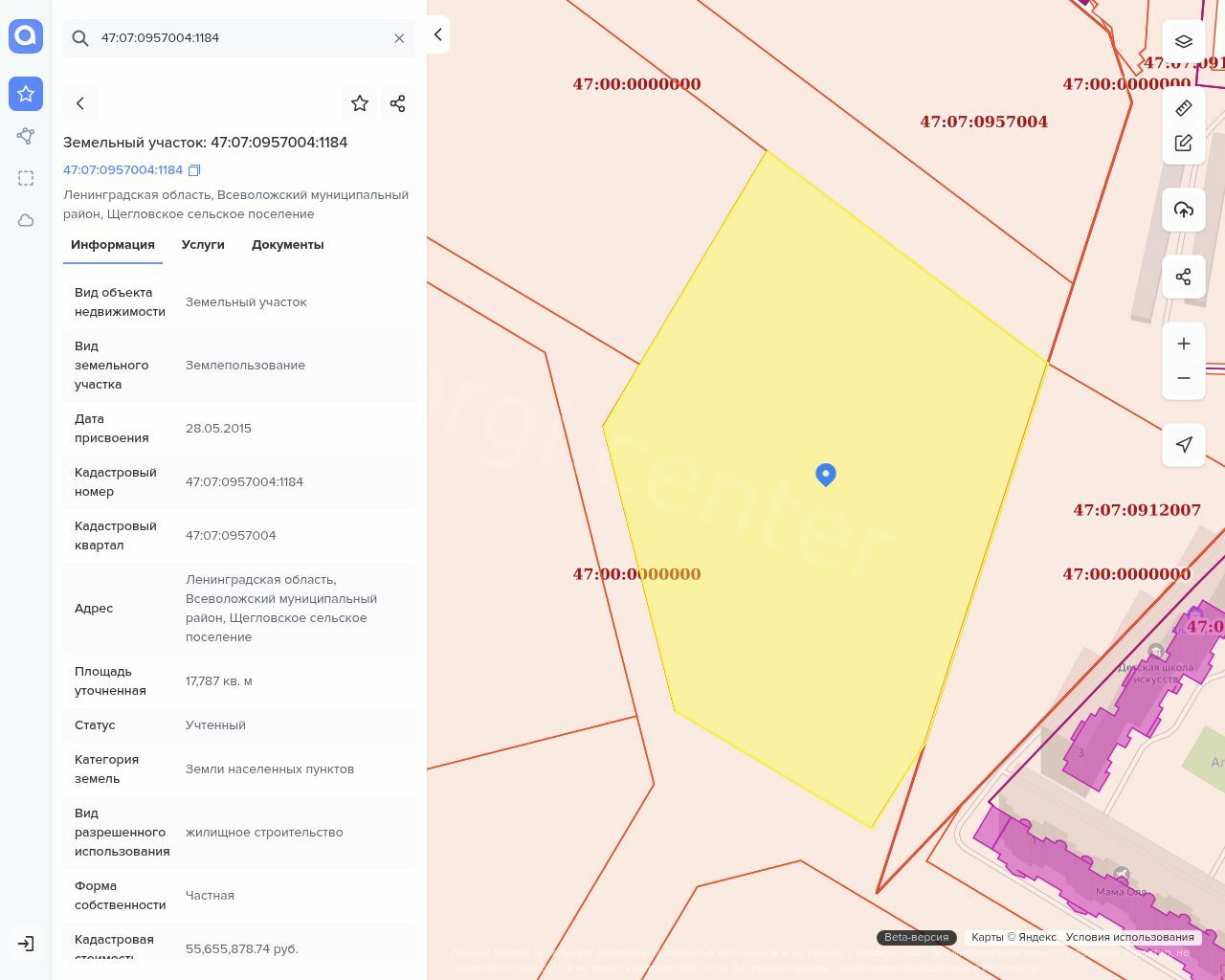This screenshot has height=980, width=1225.
Task: Add this land plot to favorites
Action: point(360,103)
